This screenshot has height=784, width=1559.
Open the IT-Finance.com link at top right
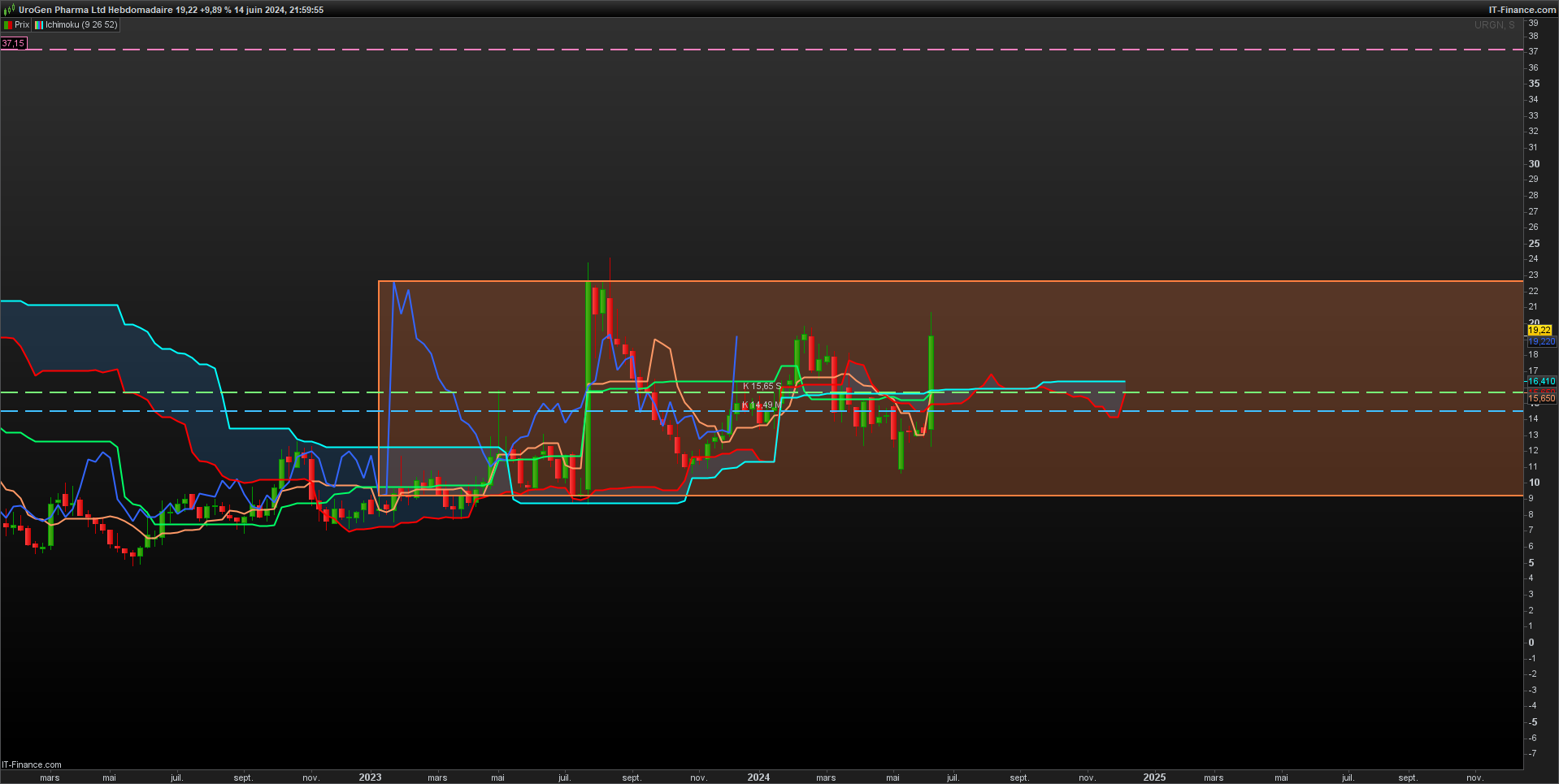click(1522, 10)
